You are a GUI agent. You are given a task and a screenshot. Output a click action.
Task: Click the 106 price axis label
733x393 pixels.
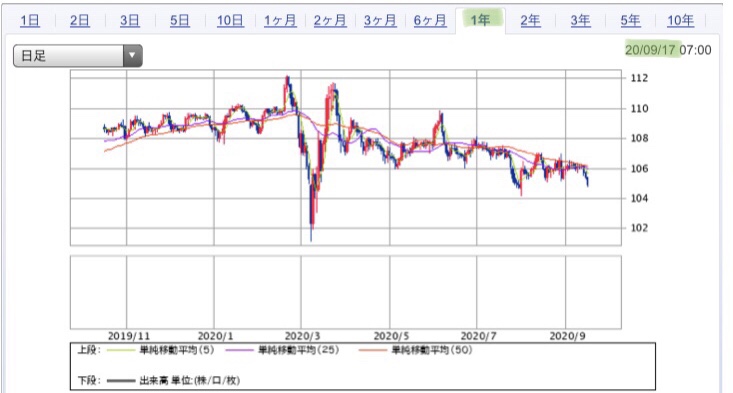pos(639,168)
